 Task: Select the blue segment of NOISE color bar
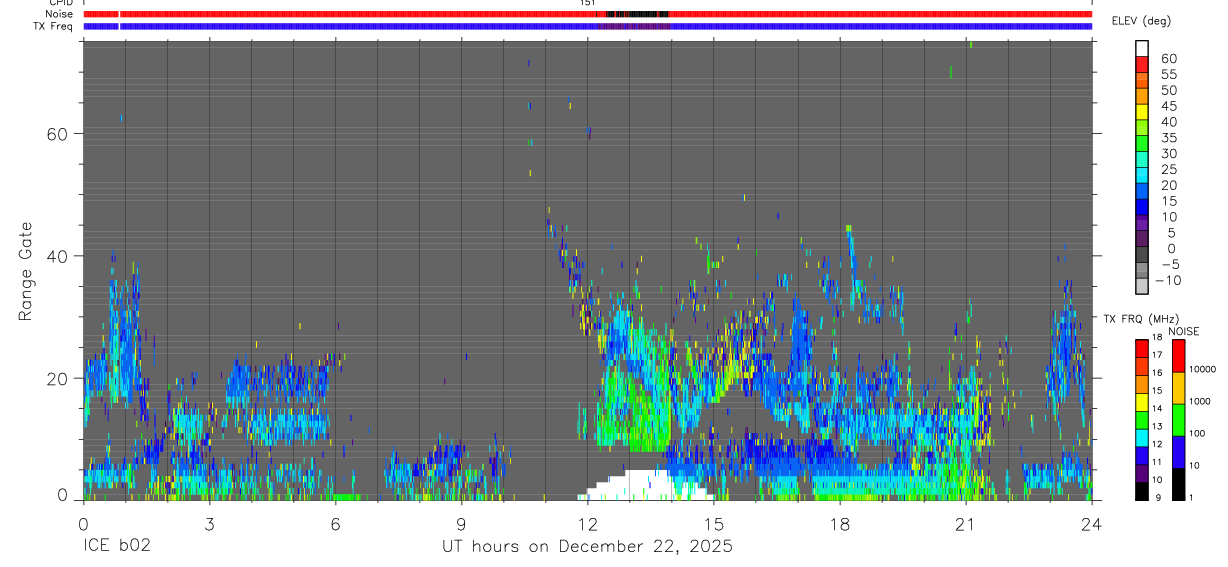pyautogui.click(x=1178, y=452)
